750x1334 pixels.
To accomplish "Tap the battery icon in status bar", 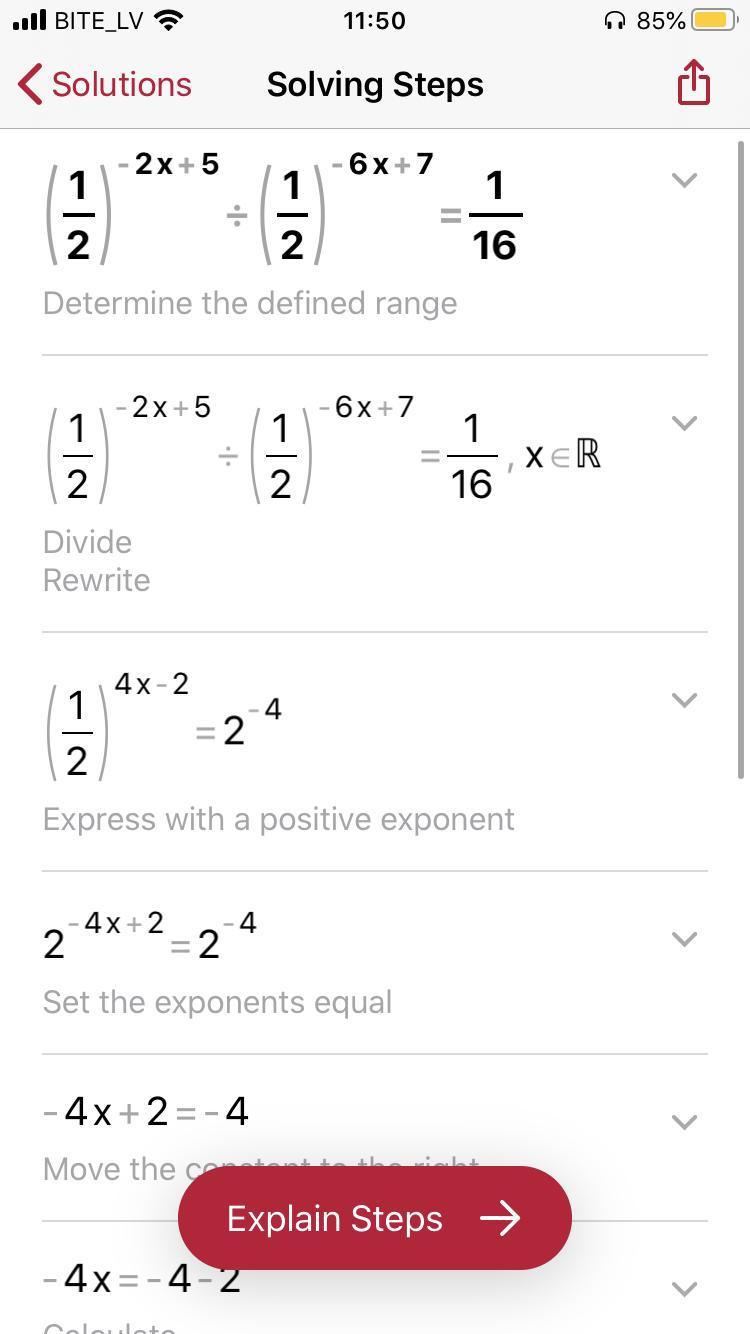I will (714, 21).
